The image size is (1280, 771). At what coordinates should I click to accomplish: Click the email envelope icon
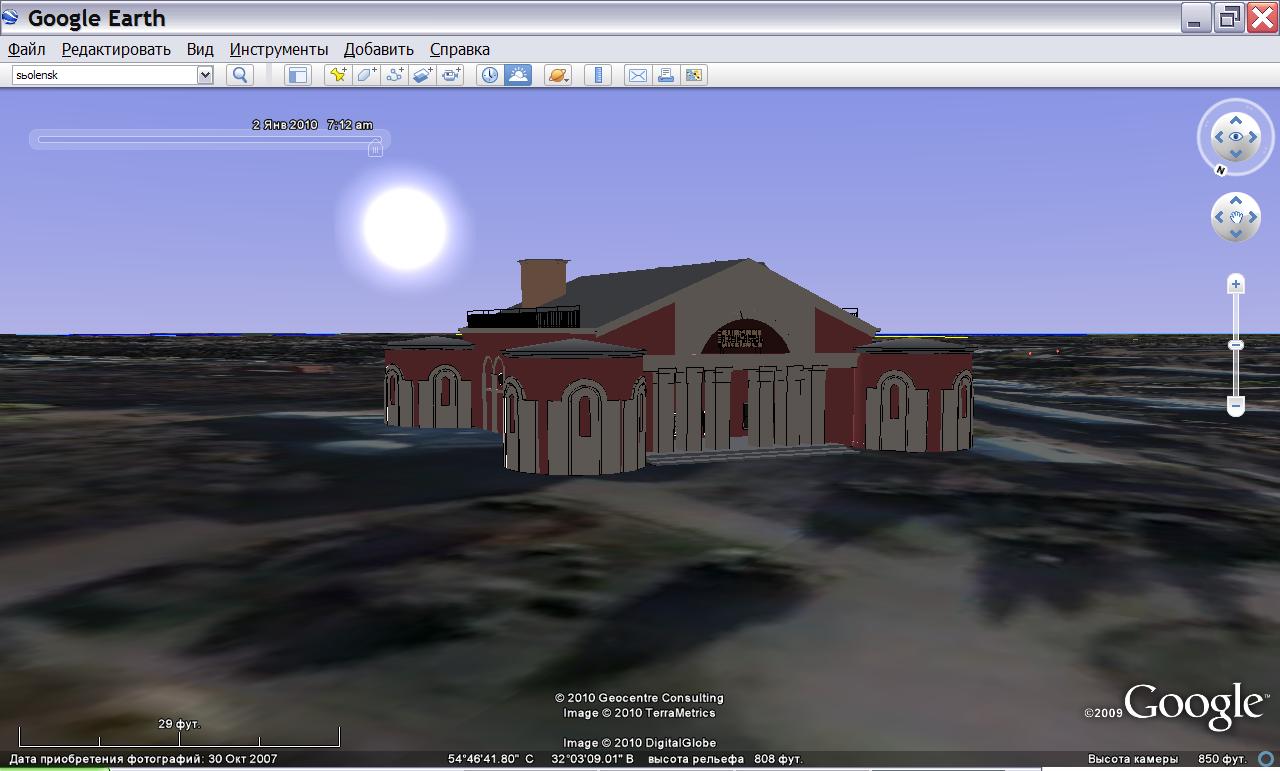pos(637,75)
